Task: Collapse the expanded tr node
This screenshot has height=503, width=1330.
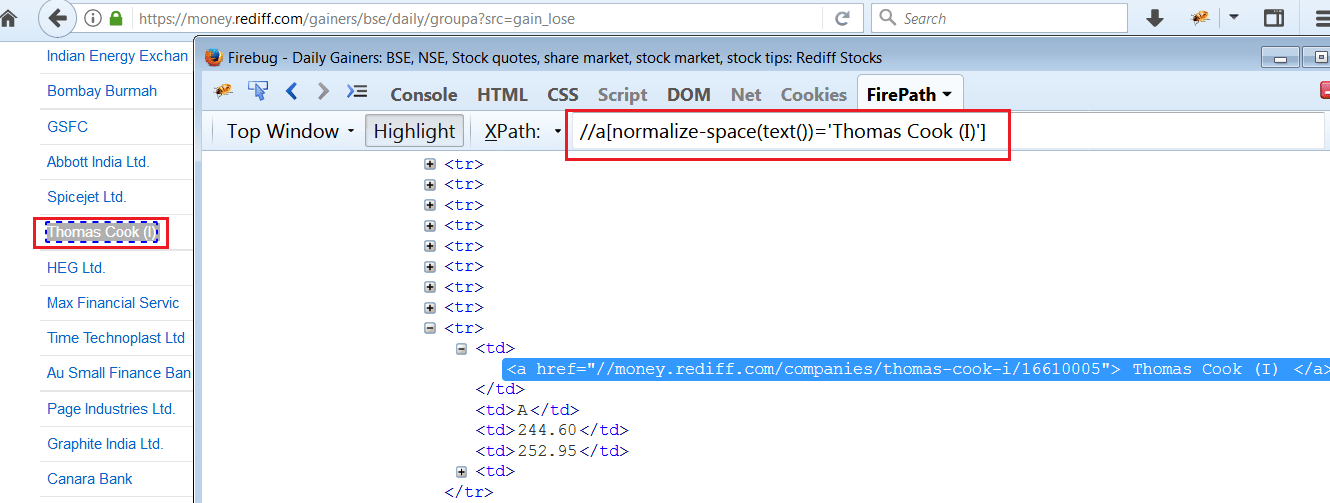Action: (430, 328)
